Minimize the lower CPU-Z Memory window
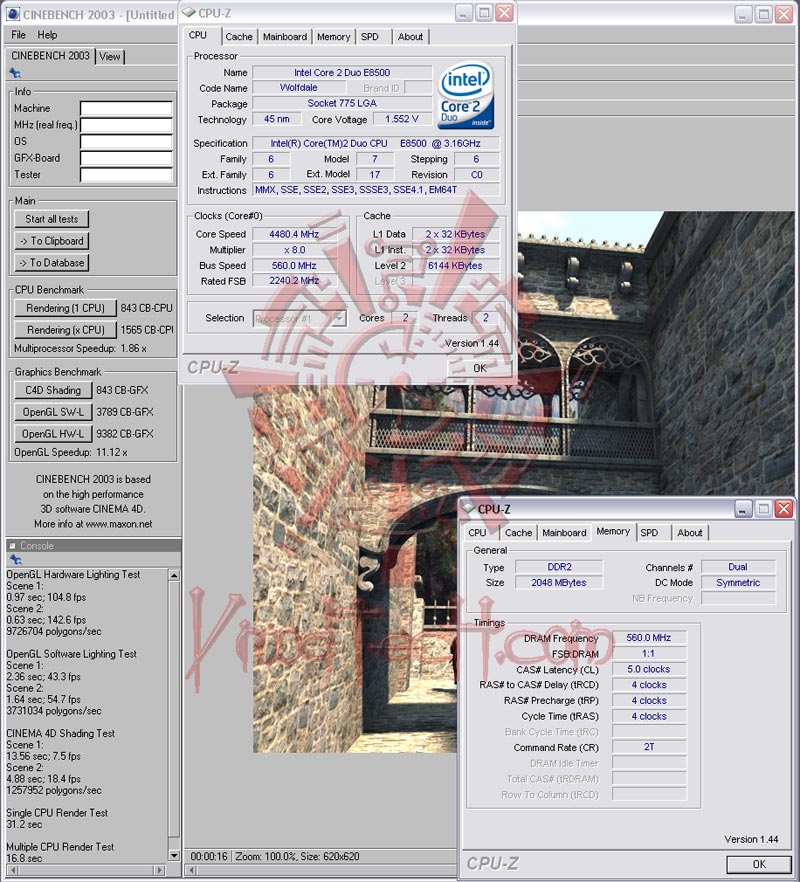Screen dimensions: 800x882 tap(743, 509)
